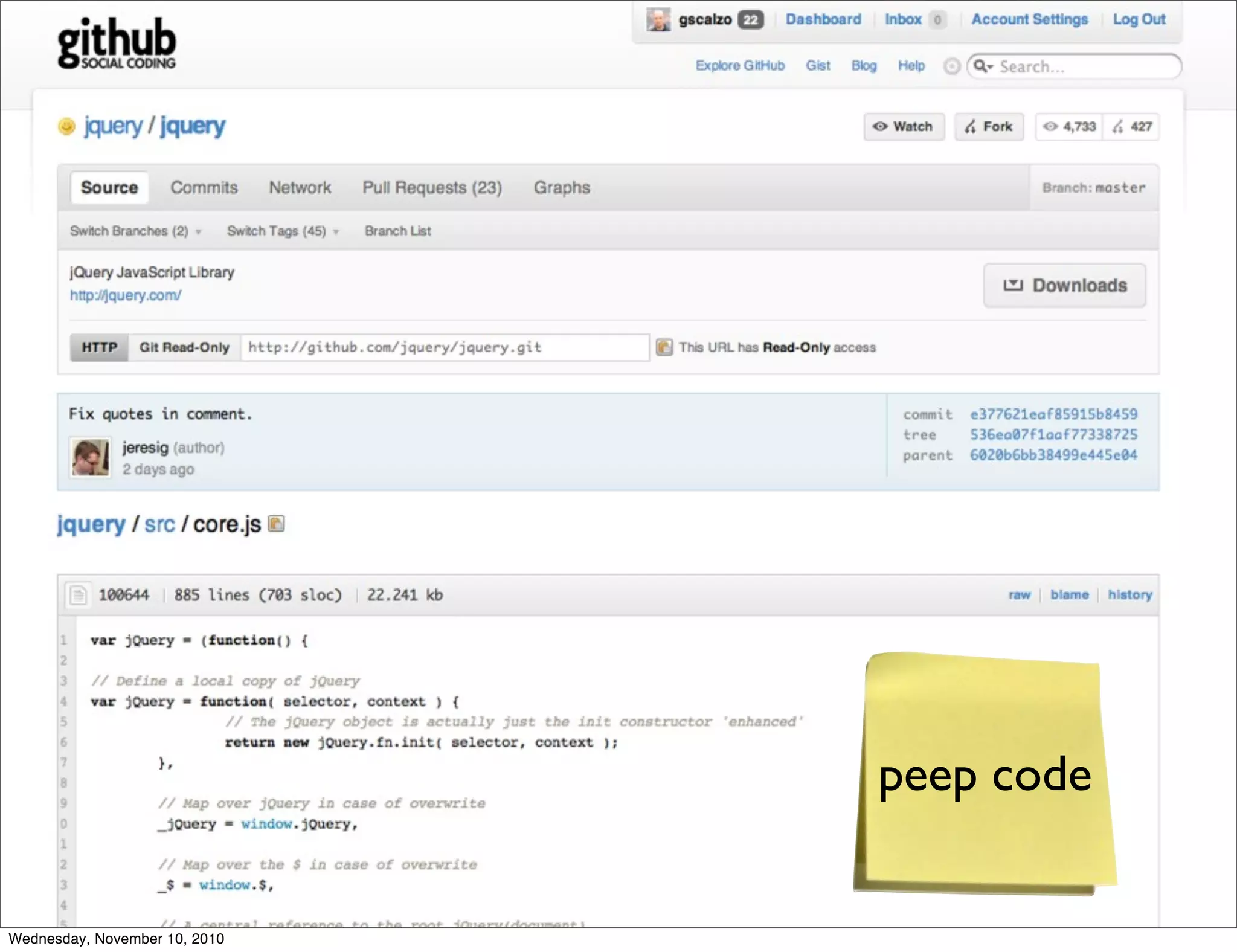This screenshot has height=952, width=1237.
Task: Click the GitHub Social Coding logo
Action: (x=117, y=43)
